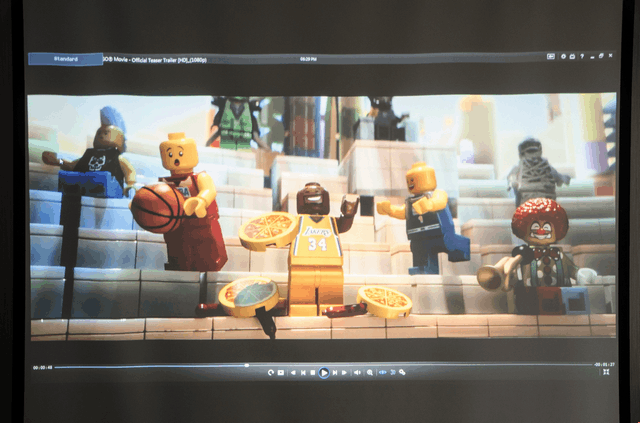Image resolution: width=640 pixels, height=423 pixels.
Task: Switch on 3D playback mode
Action: (393, 372)
